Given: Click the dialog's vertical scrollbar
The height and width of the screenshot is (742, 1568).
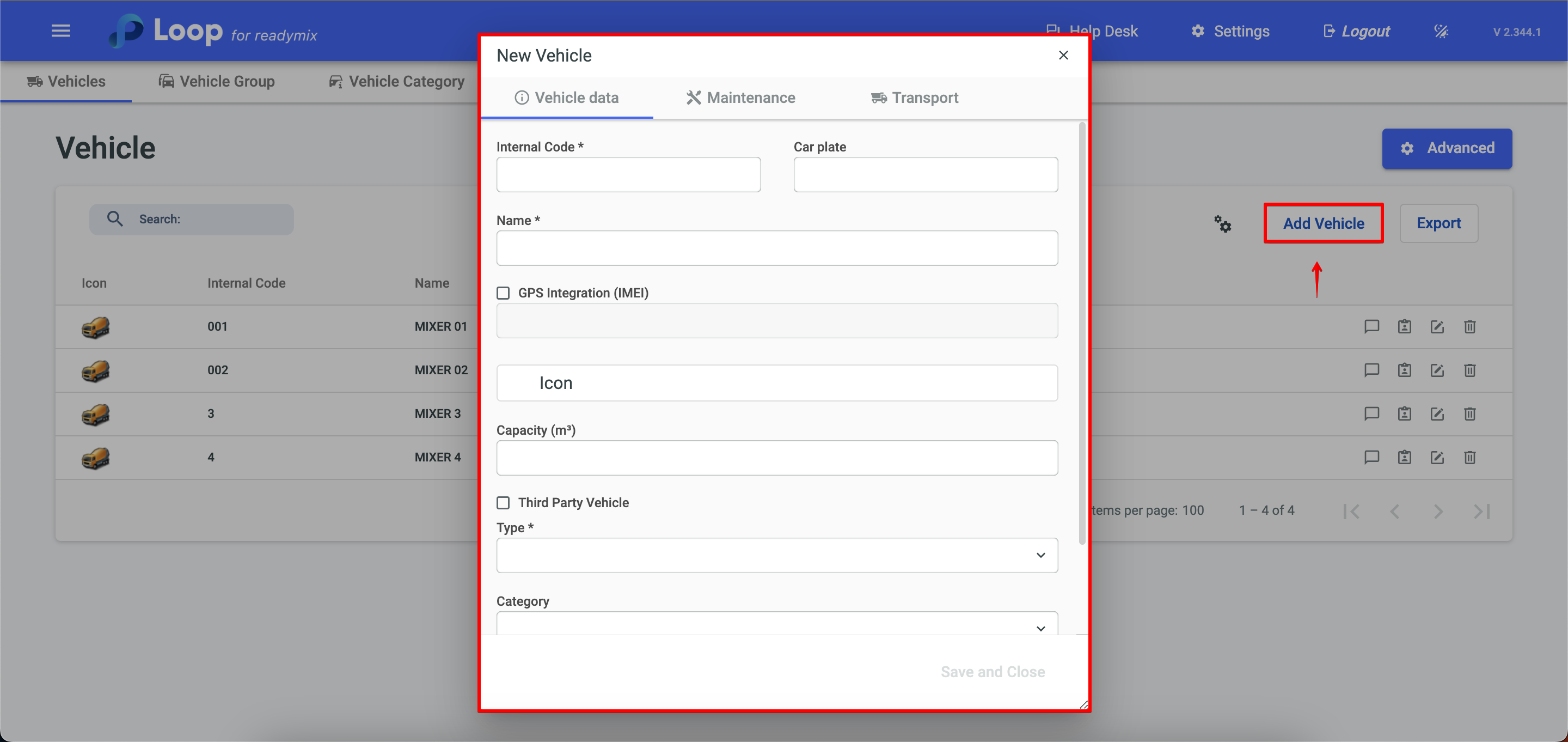Looking at the screenshot, I should [x=1082, y=333].
